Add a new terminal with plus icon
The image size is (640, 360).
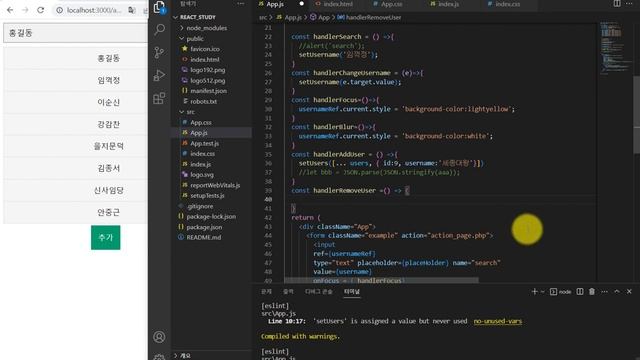pos(534,291)
